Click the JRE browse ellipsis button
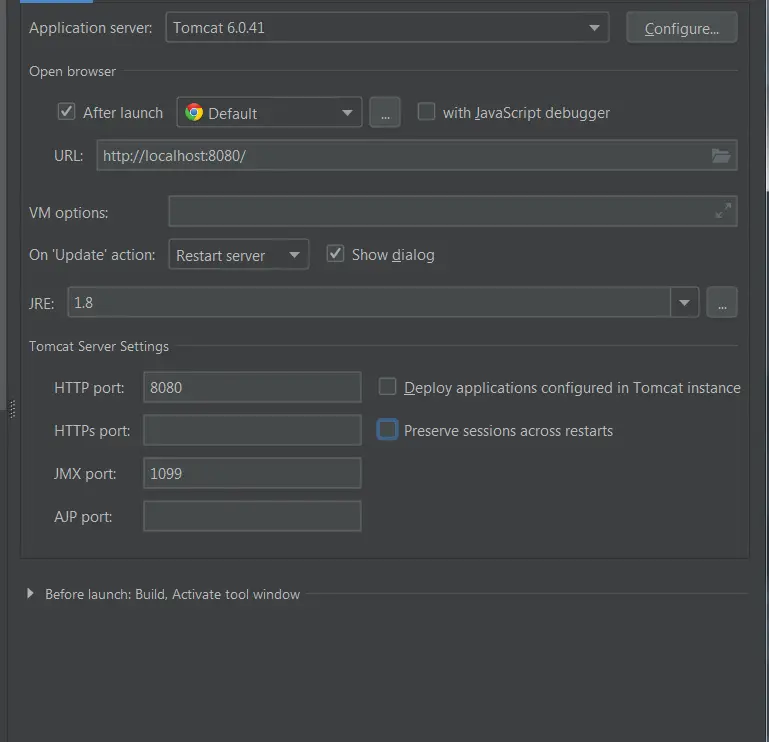 pos(721,302)
